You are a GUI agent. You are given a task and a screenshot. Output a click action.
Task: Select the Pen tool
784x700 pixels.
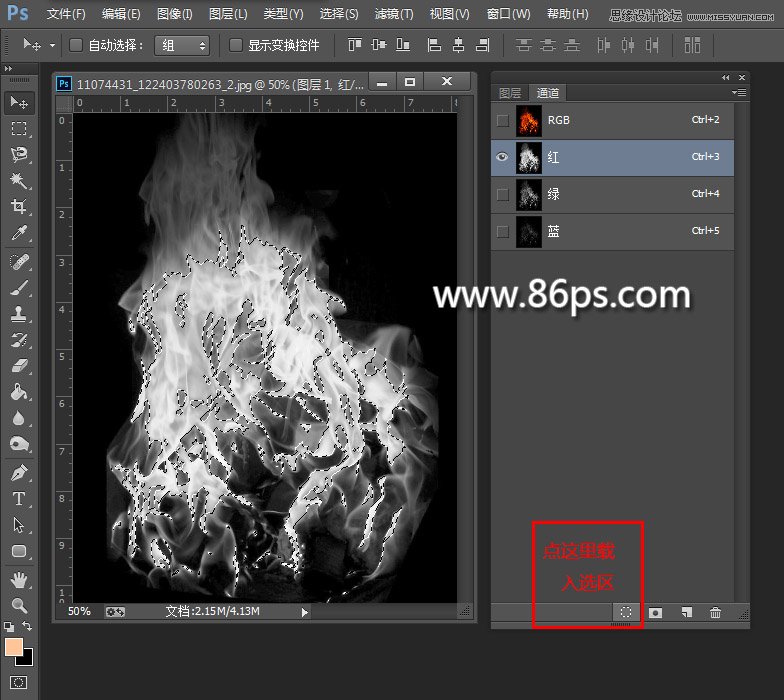tap(19, 472)
